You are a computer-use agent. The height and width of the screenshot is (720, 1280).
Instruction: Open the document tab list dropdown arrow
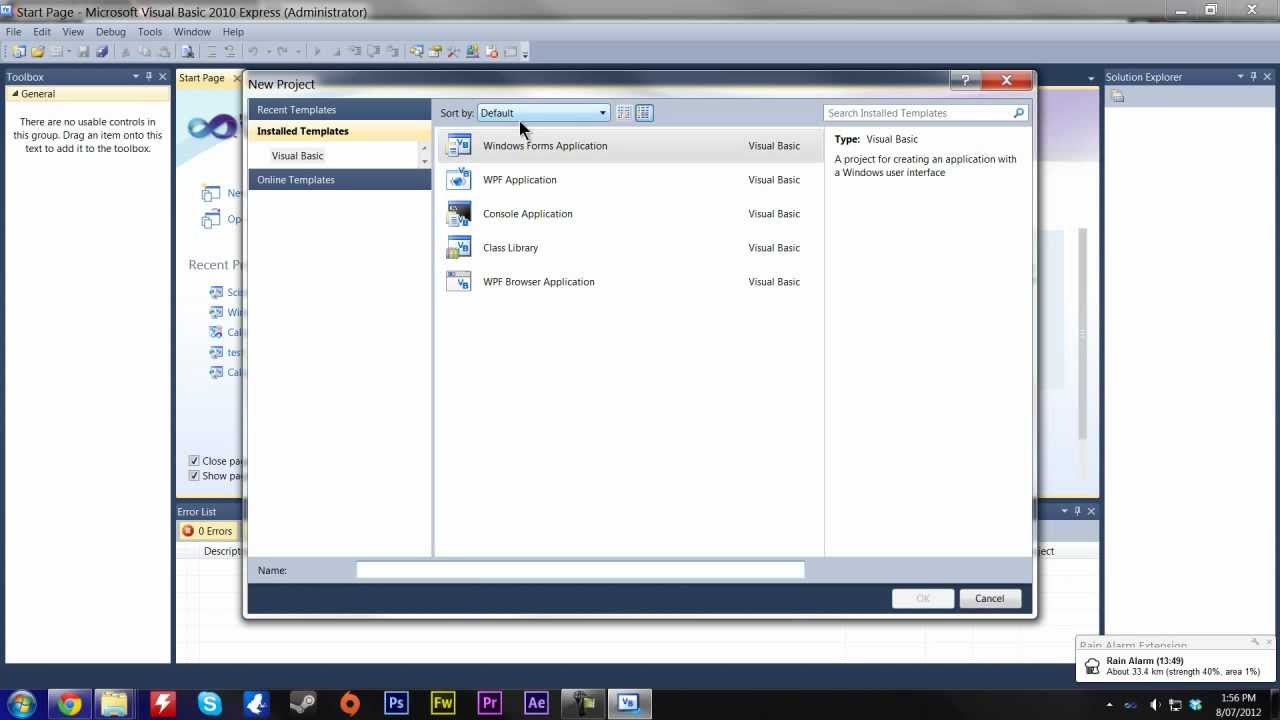[1091, 78]
